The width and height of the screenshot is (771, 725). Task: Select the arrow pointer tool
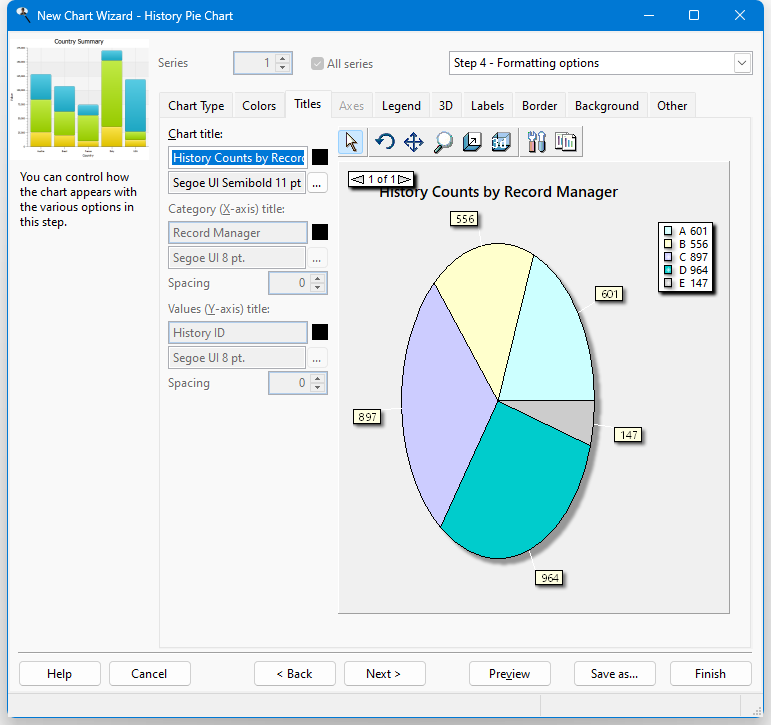[351, 142]
